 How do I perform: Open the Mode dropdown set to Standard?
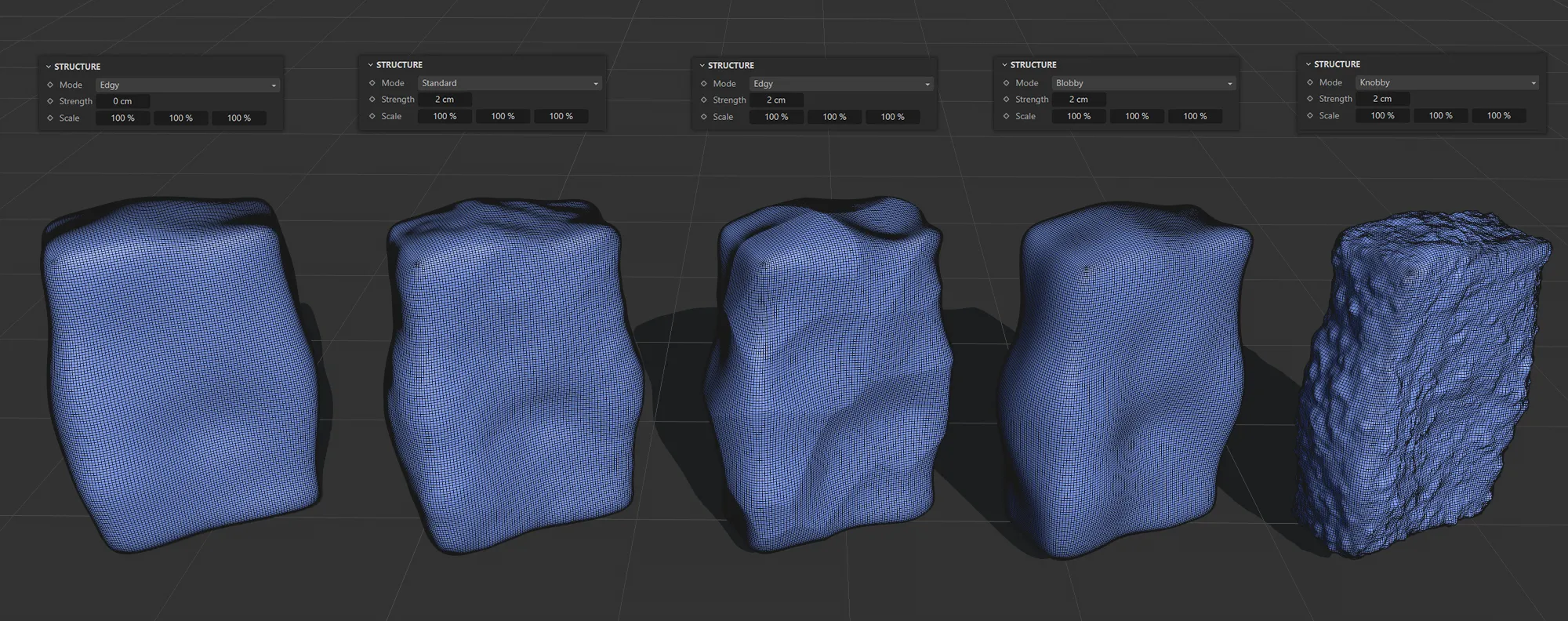pos(509,83)
